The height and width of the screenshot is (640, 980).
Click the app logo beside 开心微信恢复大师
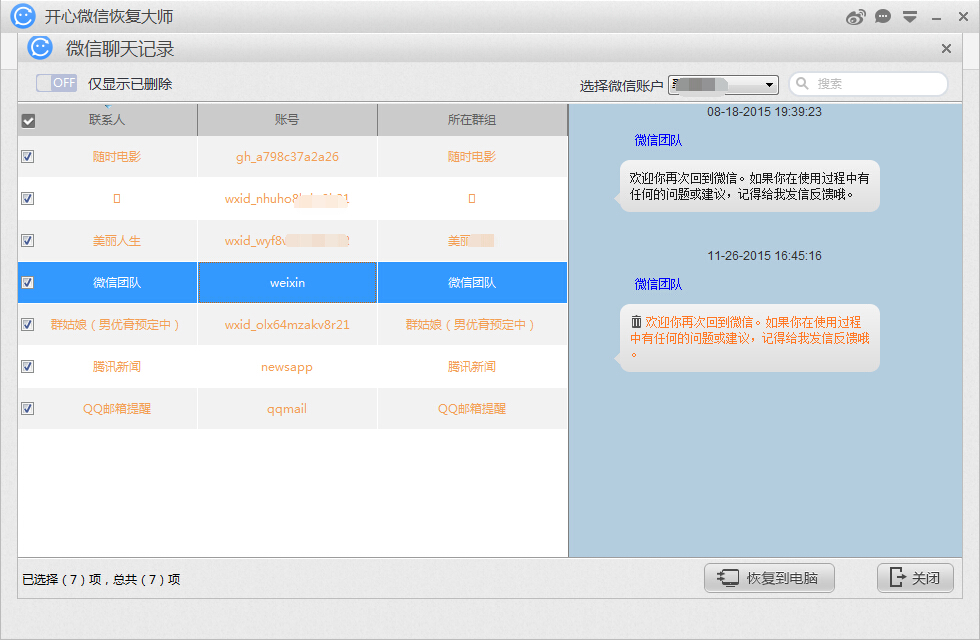pos(23,16)
